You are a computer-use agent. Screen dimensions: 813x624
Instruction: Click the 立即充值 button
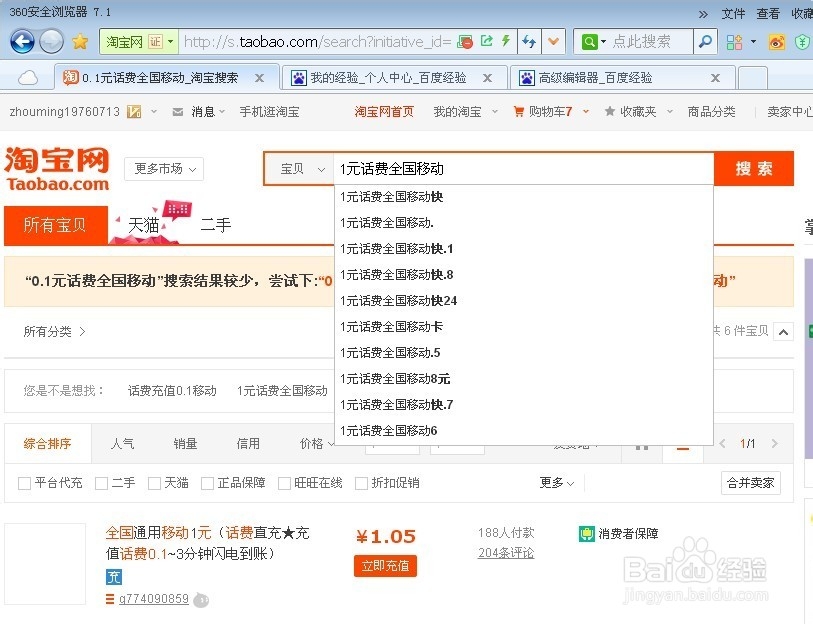(x=385, y=566)
